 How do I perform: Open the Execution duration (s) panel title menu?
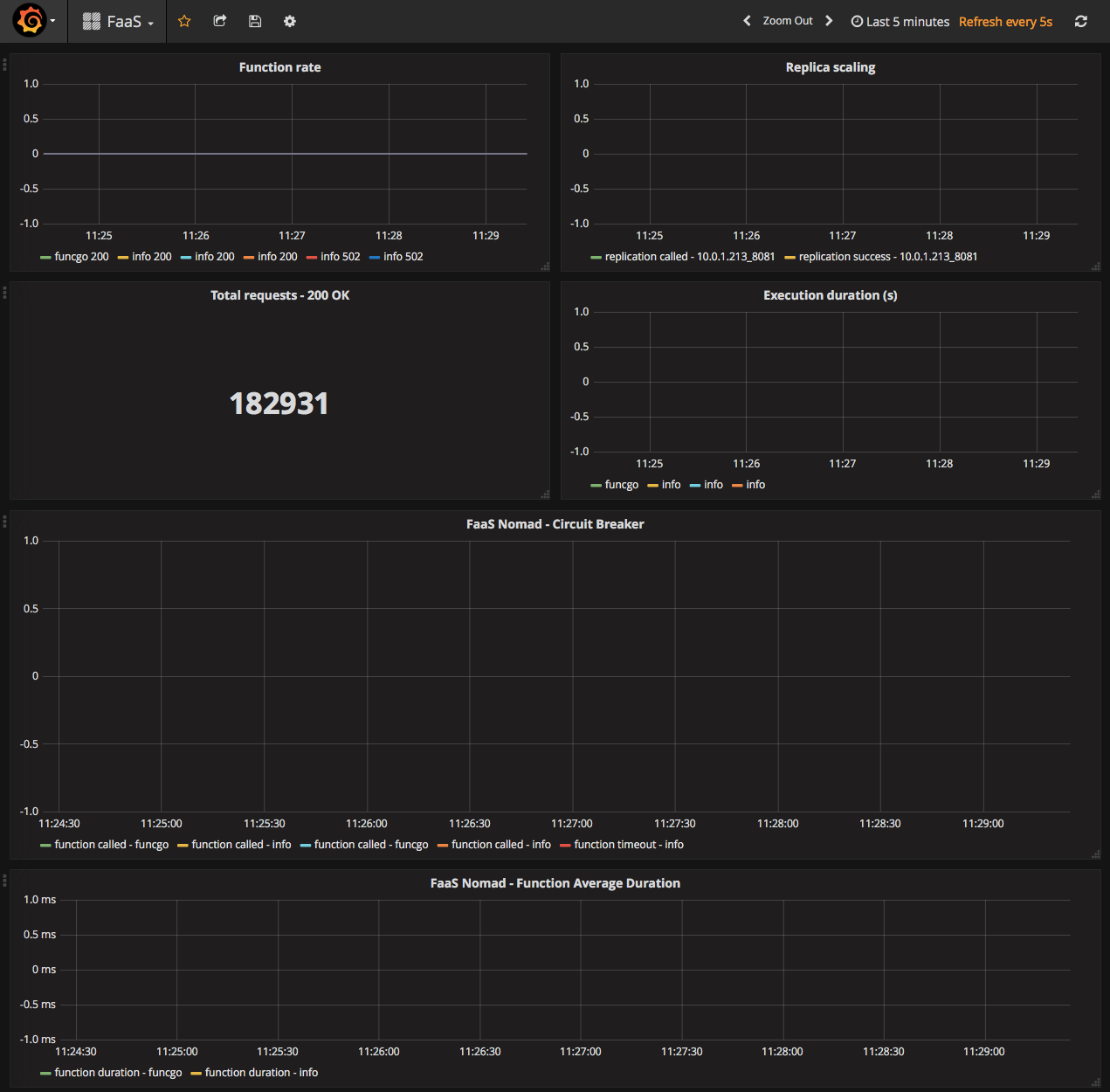pyautogui.click(x=831, y=295)
